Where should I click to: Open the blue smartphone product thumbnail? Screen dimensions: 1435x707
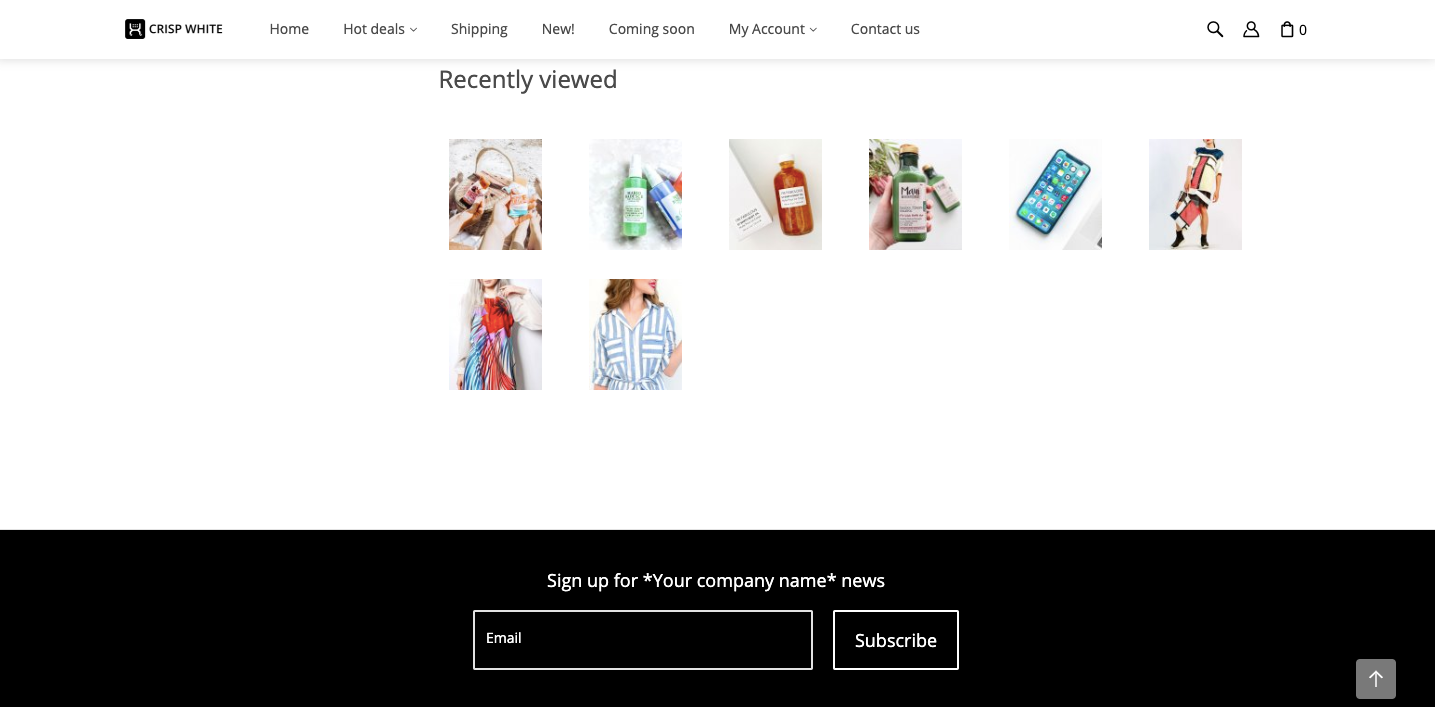point(1055,194)
